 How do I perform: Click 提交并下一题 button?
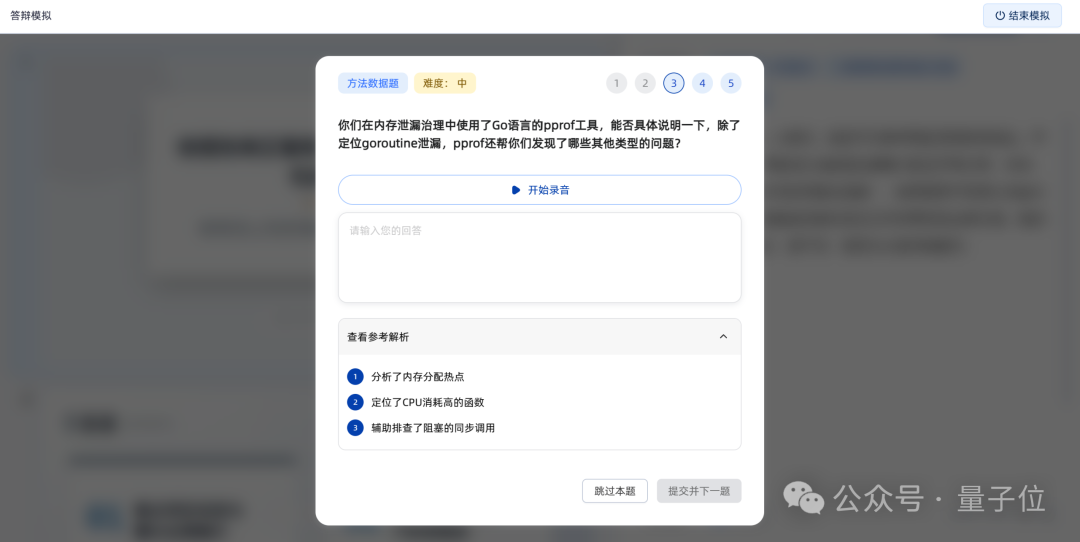click(698, 491)
